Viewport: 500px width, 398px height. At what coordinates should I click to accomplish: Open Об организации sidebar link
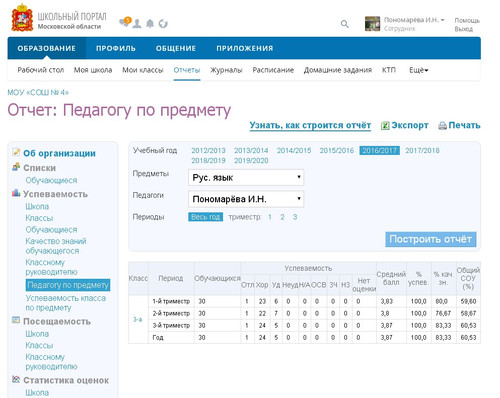pyautogui.click(x=59, y=153)
